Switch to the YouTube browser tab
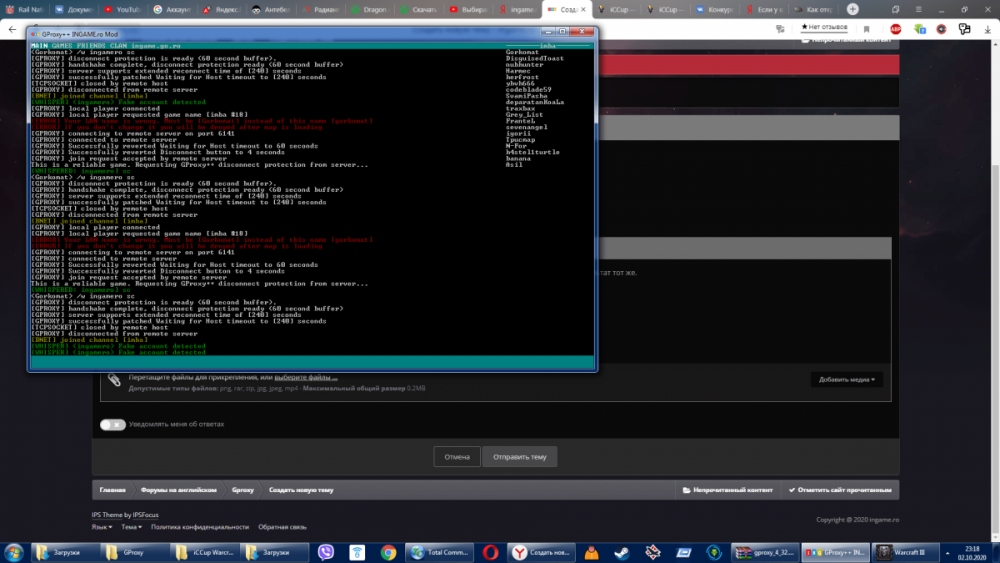This screenshot has height=563, width=1000. coord(125,9)
